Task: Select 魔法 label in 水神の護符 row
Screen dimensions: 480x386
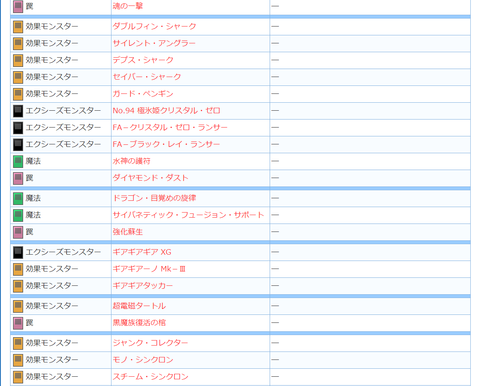Action: 33,161
